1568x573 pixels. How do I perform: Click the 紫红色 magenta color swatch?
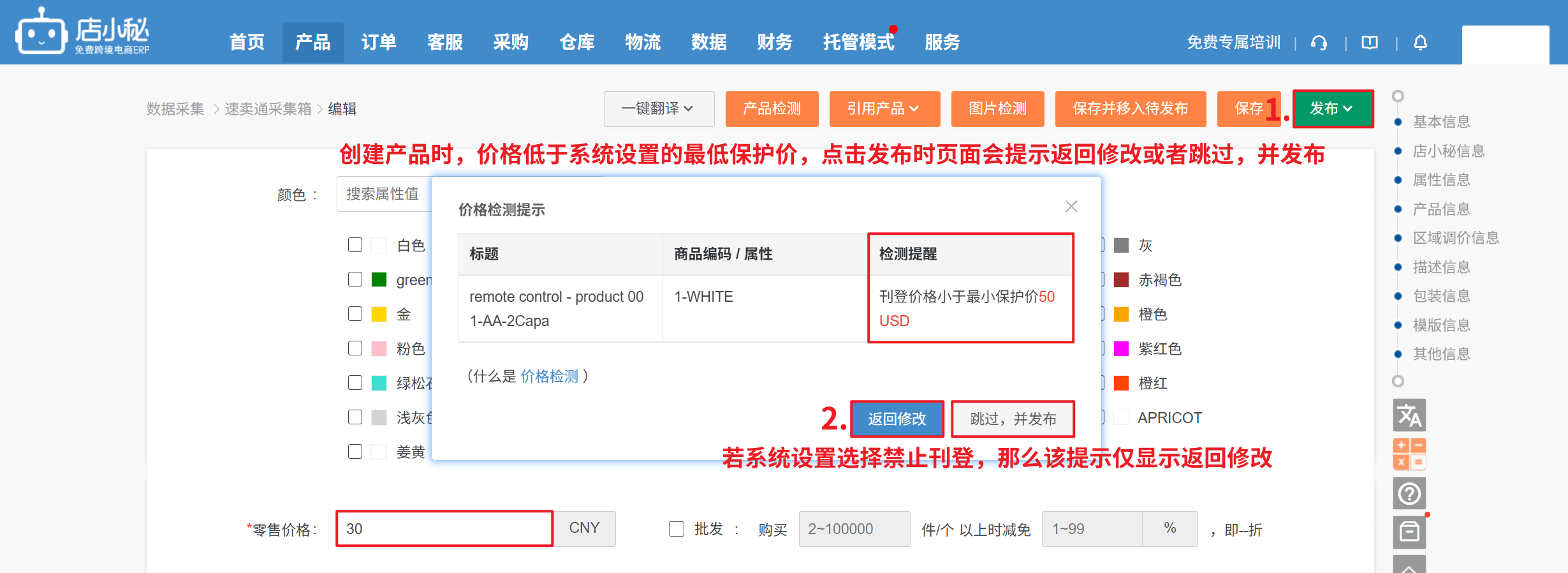[x=1121, y=348]
